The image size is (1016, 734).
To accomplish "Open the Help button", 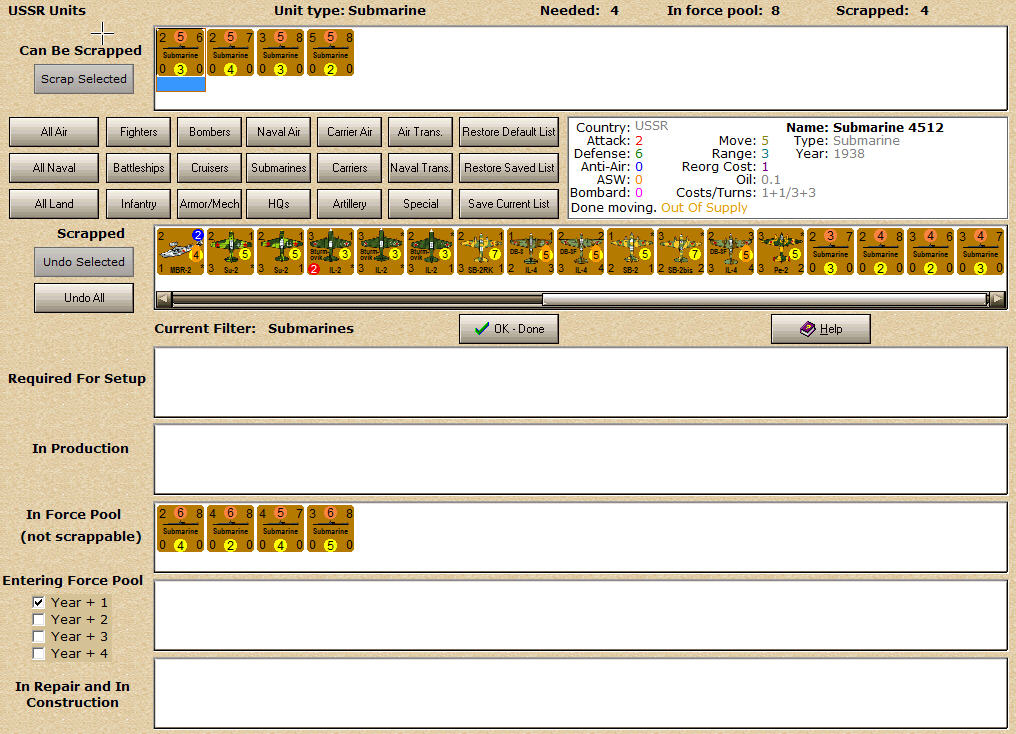I will (x=820, y=329).
